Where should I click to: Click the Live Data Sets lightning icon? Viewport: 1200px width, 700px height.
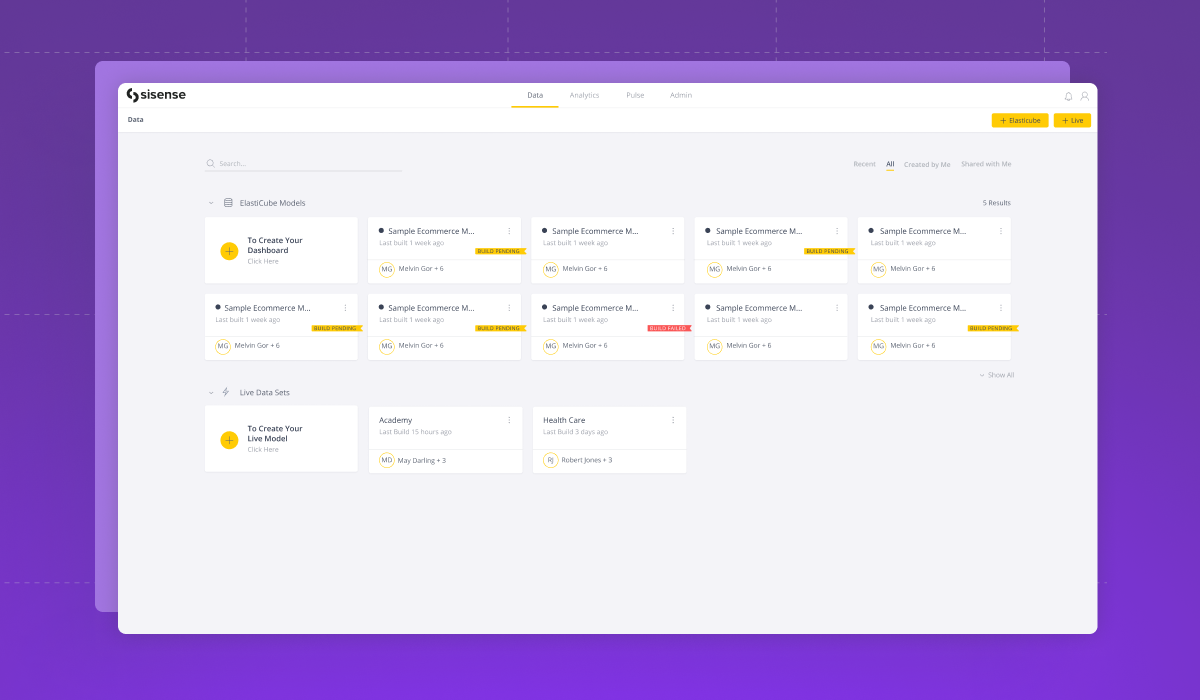(x=228, y=392)
